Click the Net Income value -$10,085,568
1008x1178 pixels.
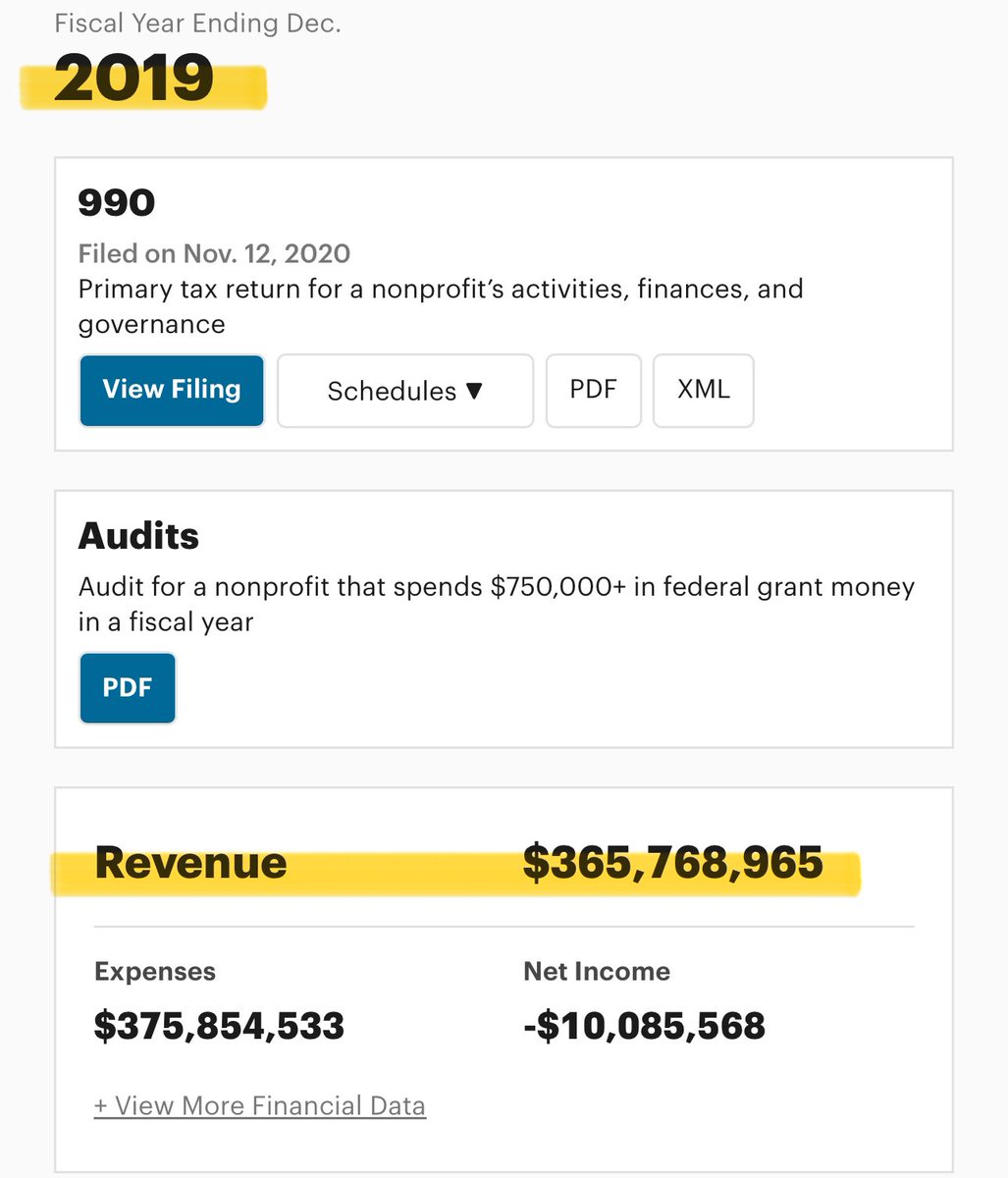644,1026
